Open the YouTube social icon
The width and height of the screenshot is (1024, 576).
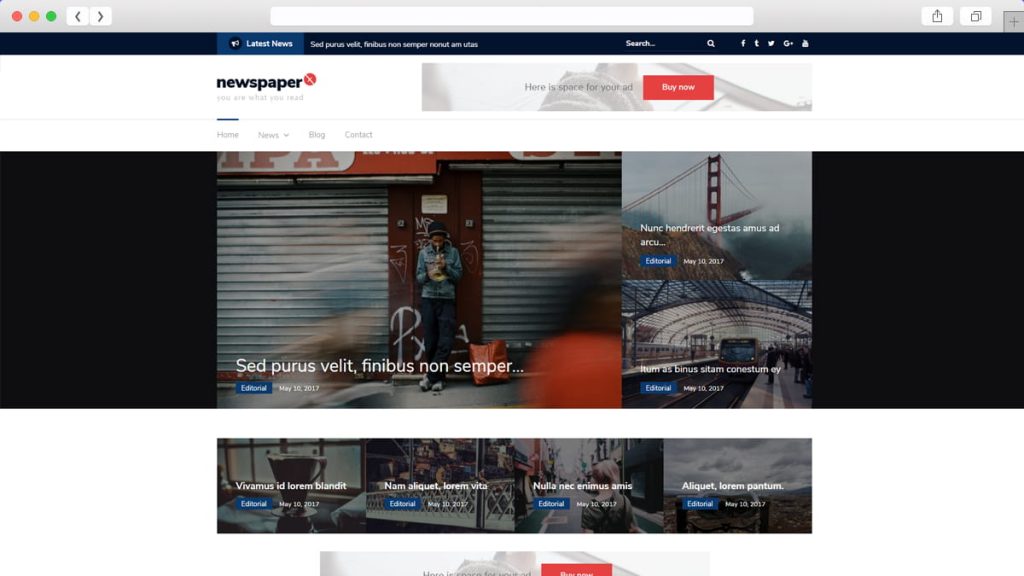(805, 44)
